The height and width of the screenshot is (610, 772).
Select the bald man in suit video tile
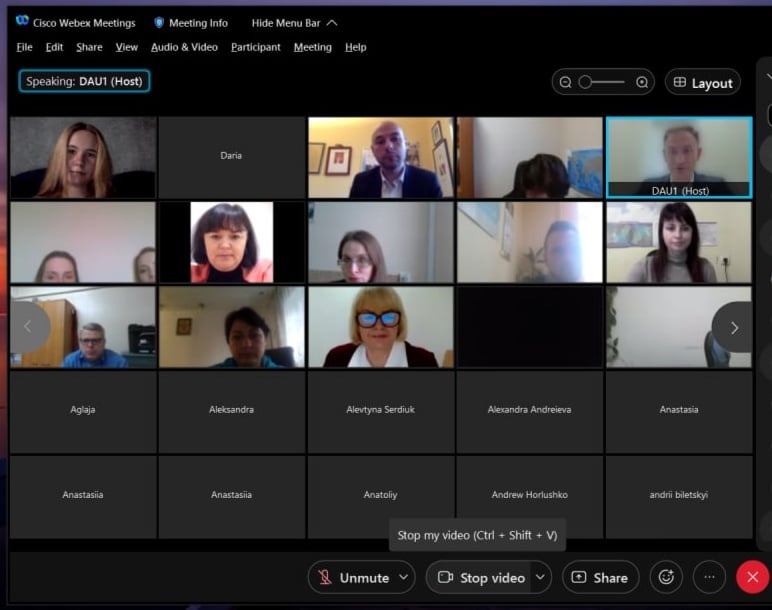click(381, 158)
